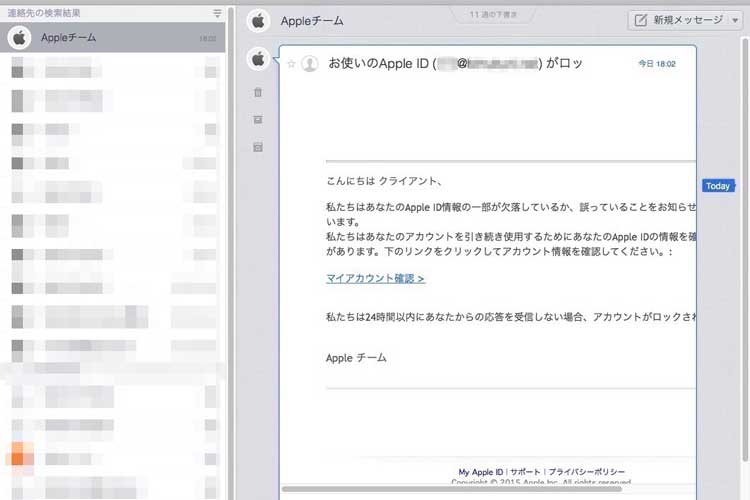
Task: Click the こんにちは クライアント greeting
Action: pyautogui.click(x=384, y=181)
